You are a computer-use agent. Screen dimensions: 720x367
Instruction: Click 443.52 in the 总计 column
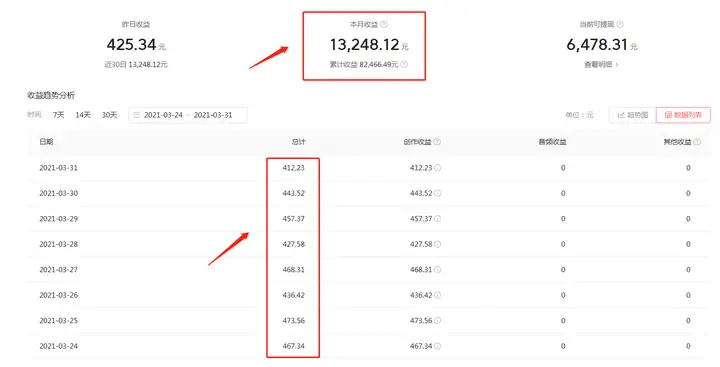coord(293,193)
